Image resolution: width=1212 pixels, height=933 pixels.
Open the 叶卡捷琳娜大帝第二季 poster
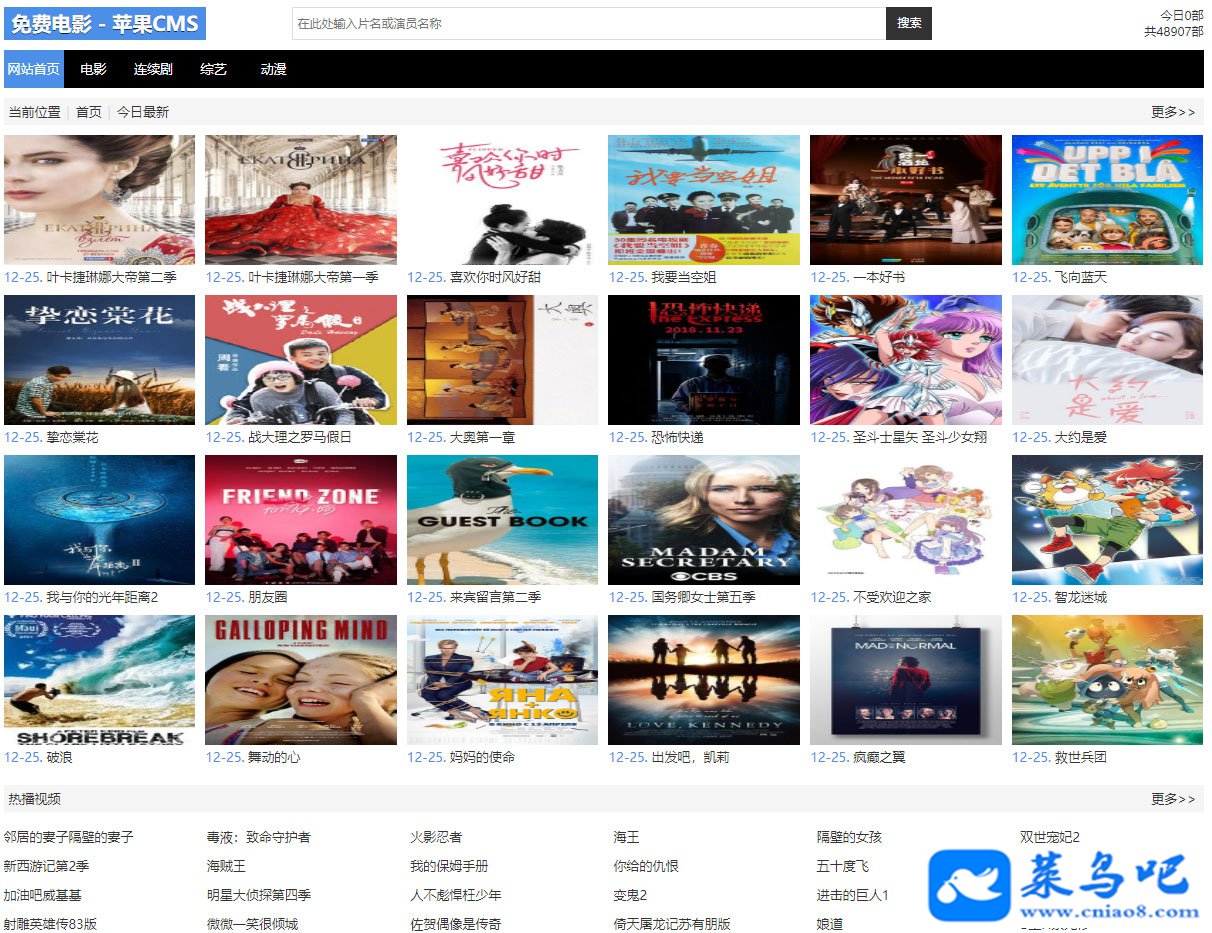(x=100, y=200)
